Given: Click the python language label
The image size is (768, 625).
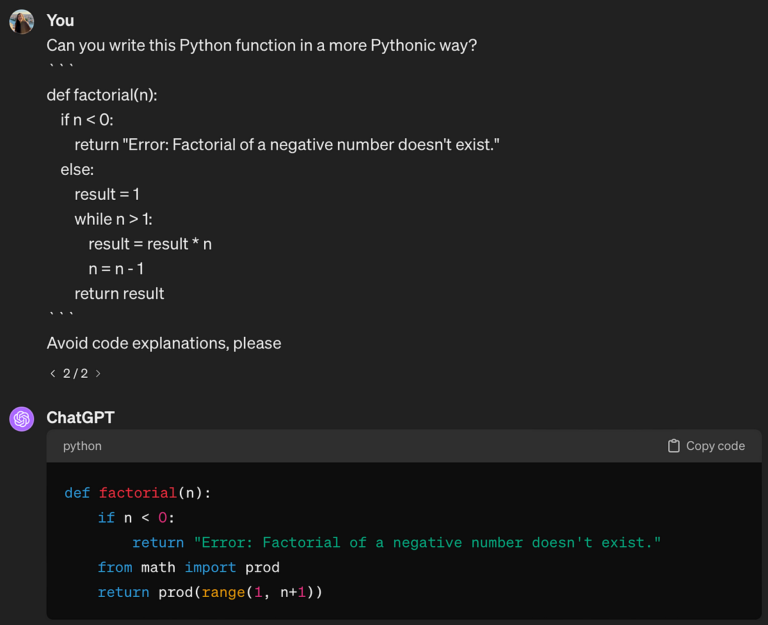Looking at the screenshot, I should click(x=82, y=446).
